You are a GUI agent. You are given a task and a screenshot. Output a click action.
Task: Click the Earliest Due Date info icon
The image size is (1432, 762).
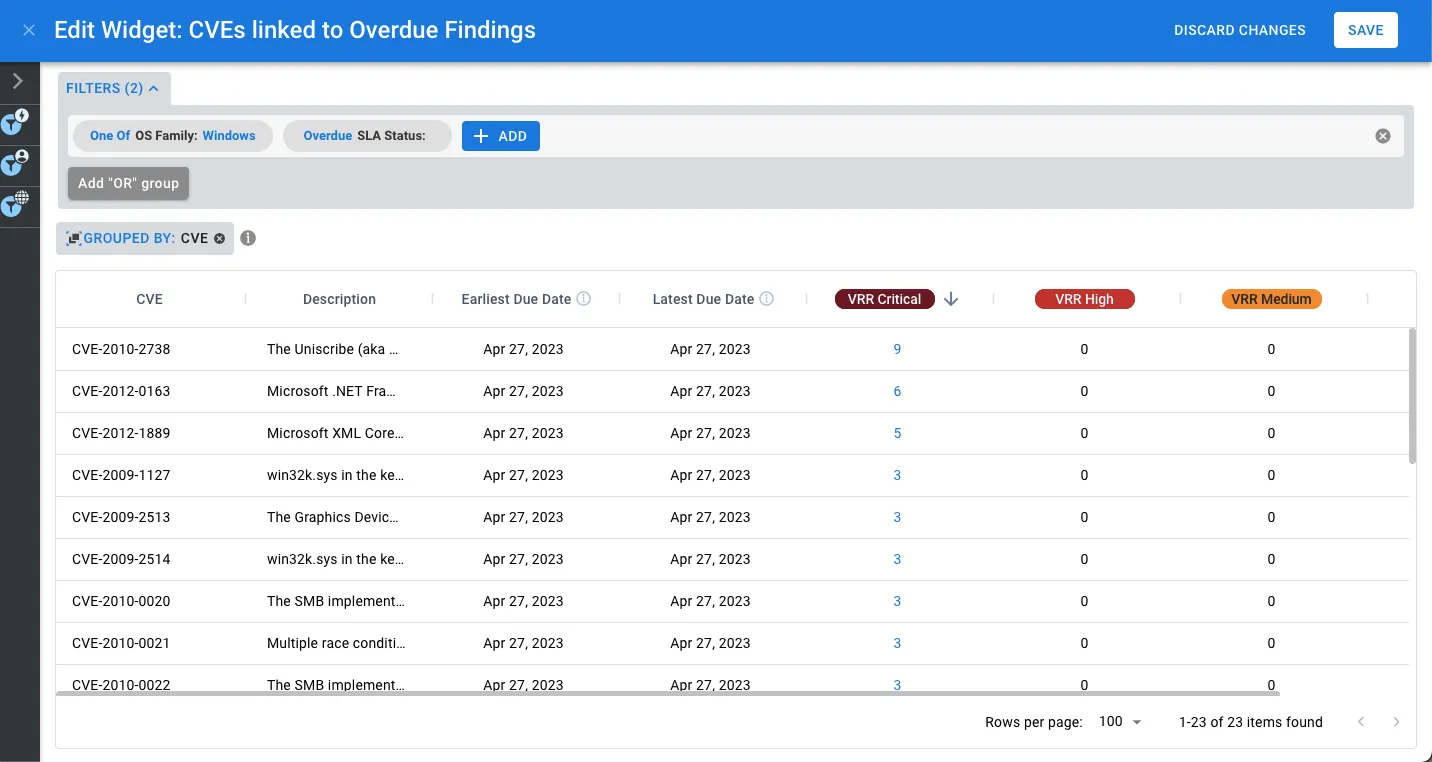click(584, 298)
